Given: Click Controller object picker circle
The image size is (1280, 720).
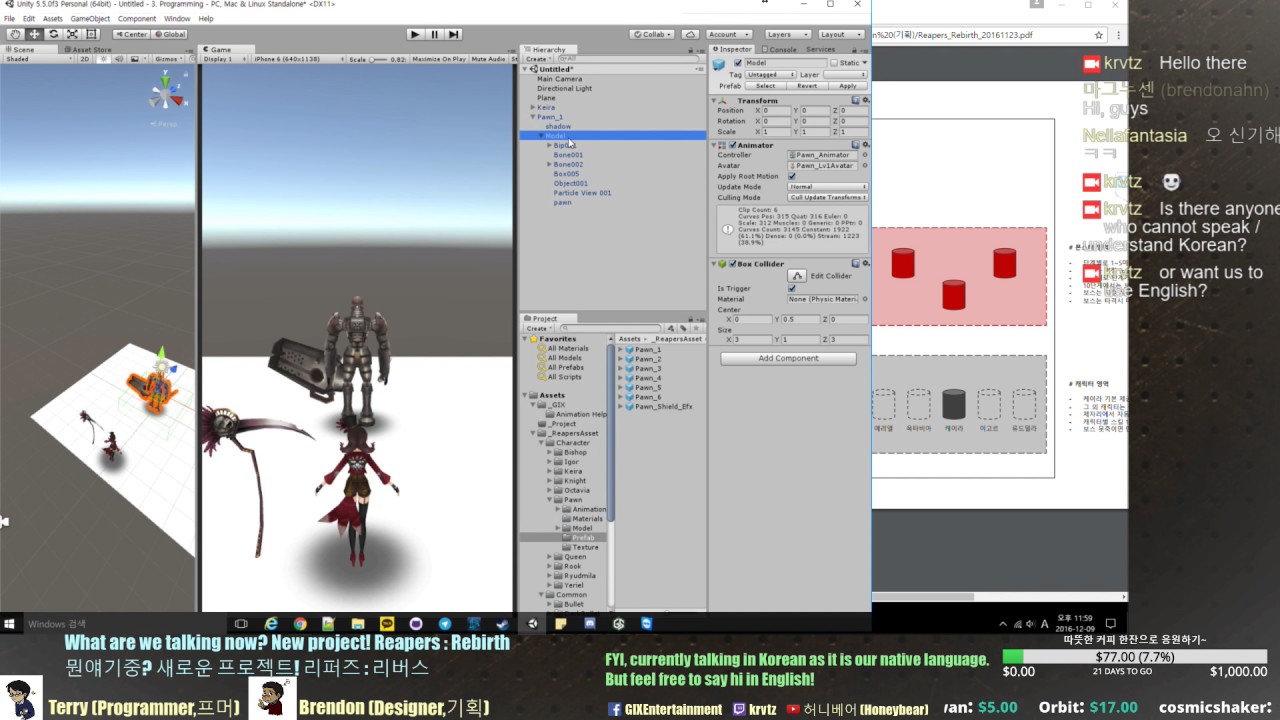Looking at the screenshot, I should coord(865,155).
